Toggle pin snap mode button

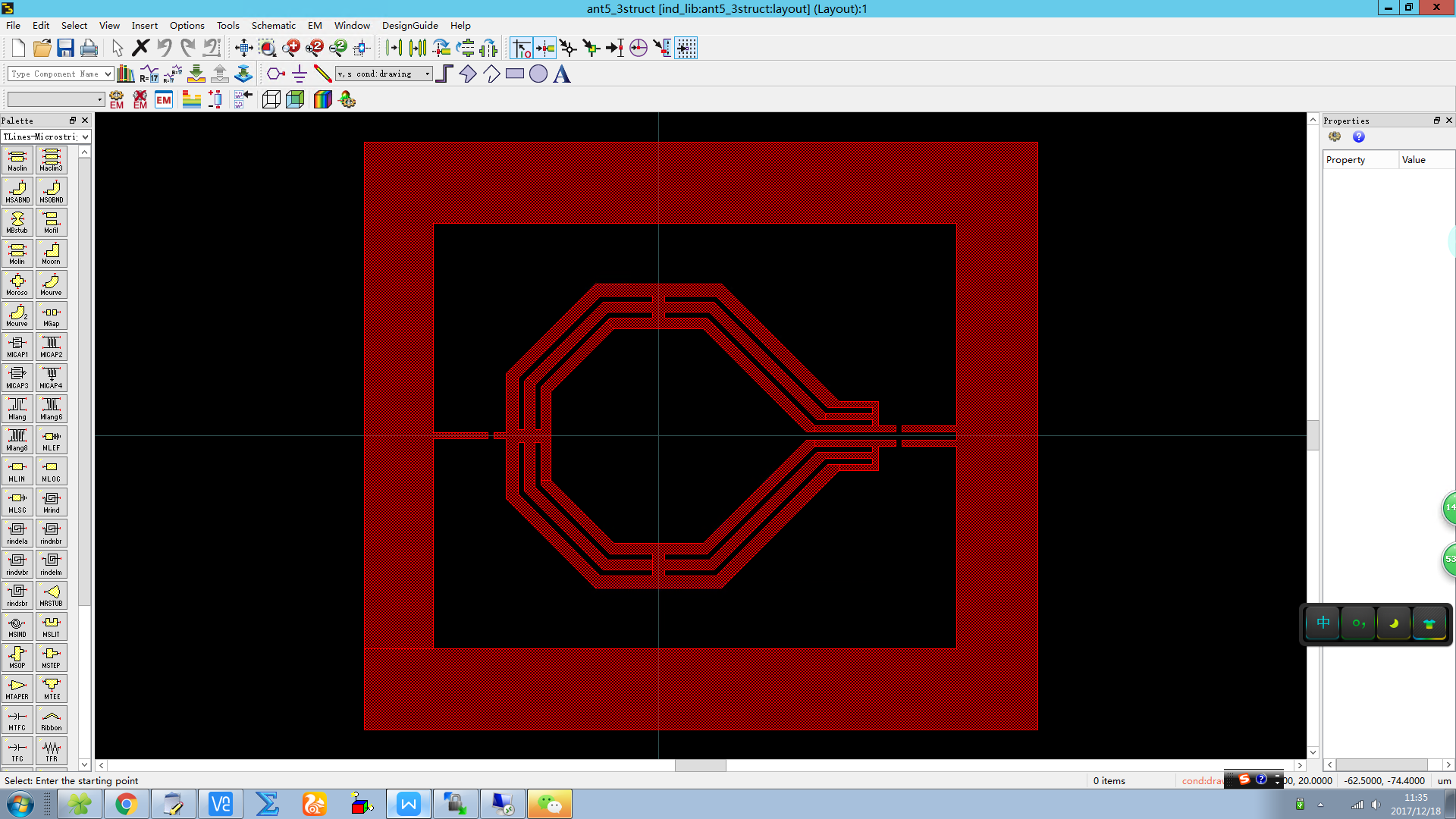545,49
